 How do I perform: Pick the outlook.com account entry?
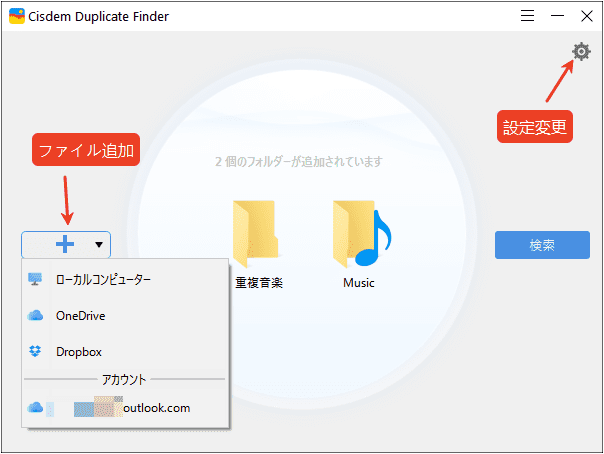point(125,408)
